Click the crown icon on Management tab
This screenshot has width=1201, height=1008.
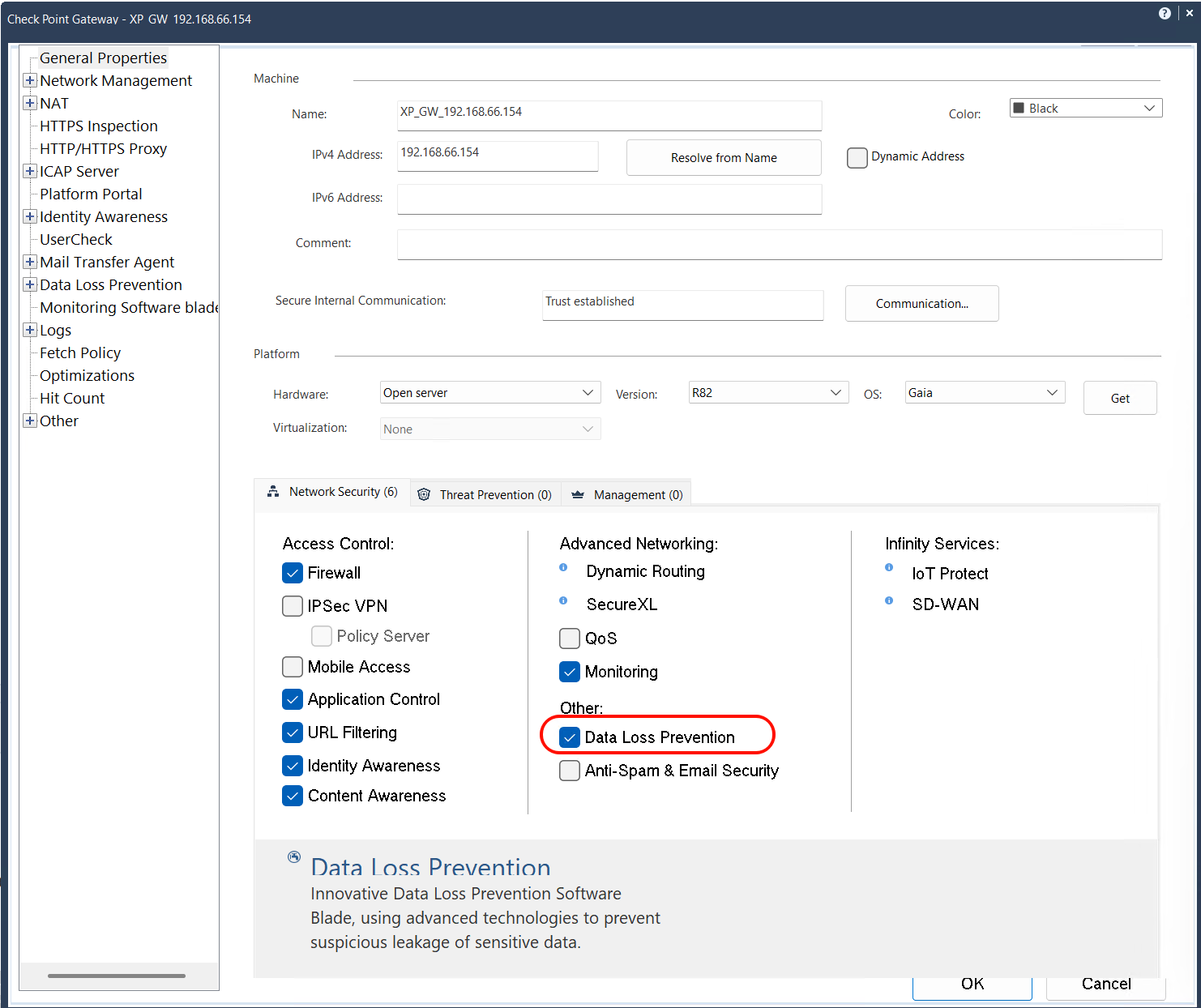578,494
